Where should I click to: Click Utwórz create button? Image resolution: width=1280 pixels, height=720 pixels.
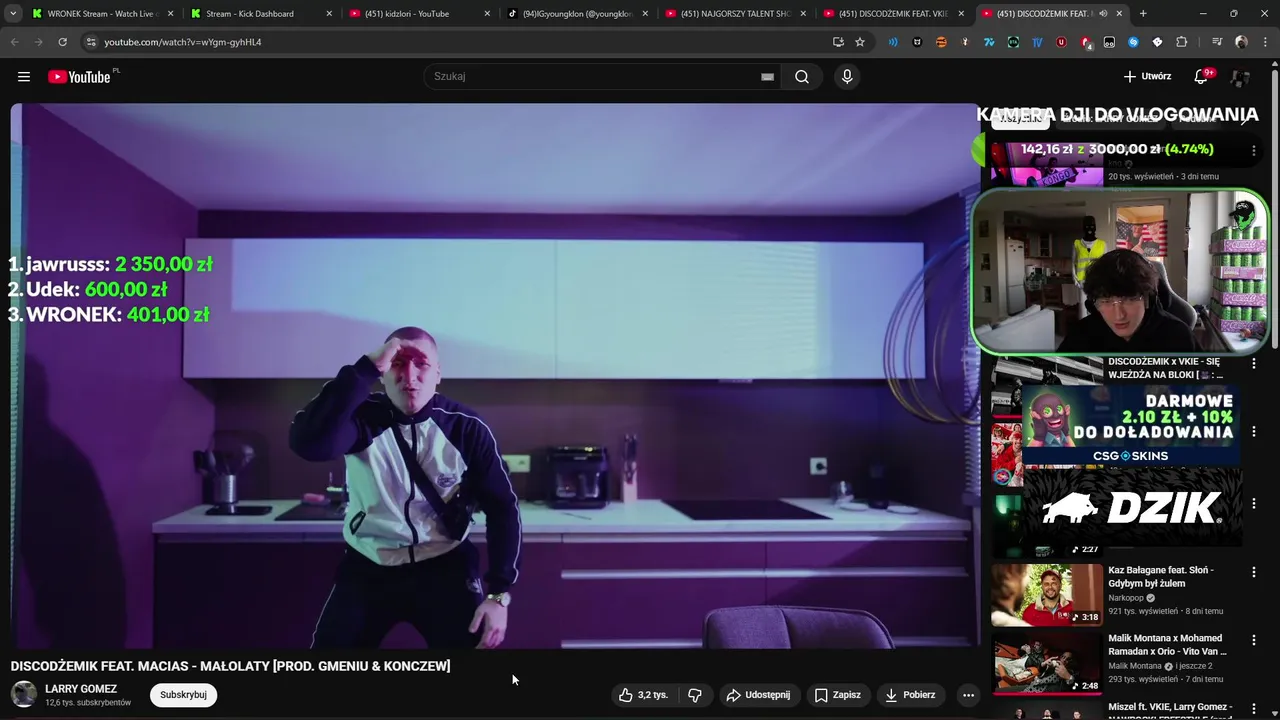point(1147,77)
